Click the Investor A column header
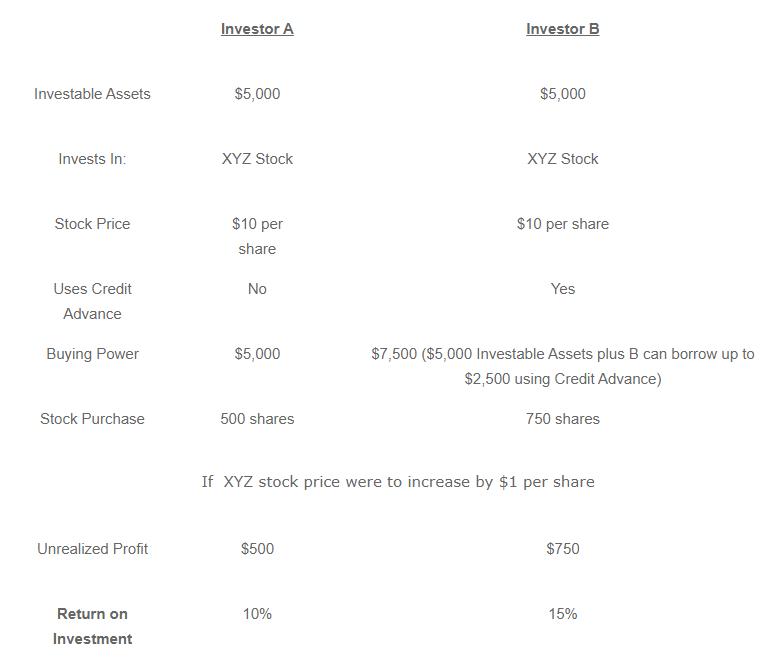Image resolution: width=771 pixels, height=666 pixels. (x=257, y=29)
